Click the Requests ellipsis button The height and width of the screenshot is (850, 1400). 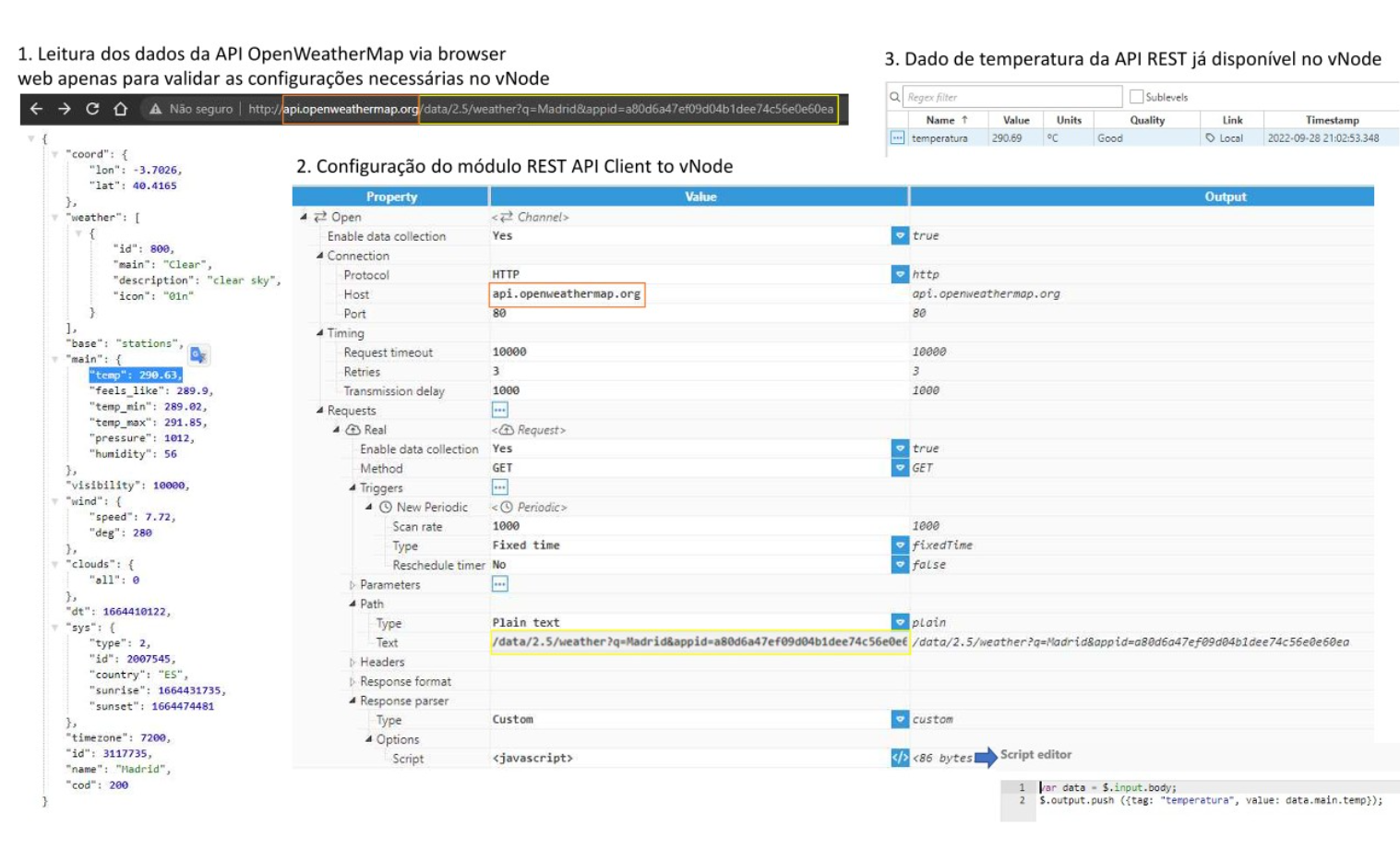pyautogui.click(x=499, y=411)
